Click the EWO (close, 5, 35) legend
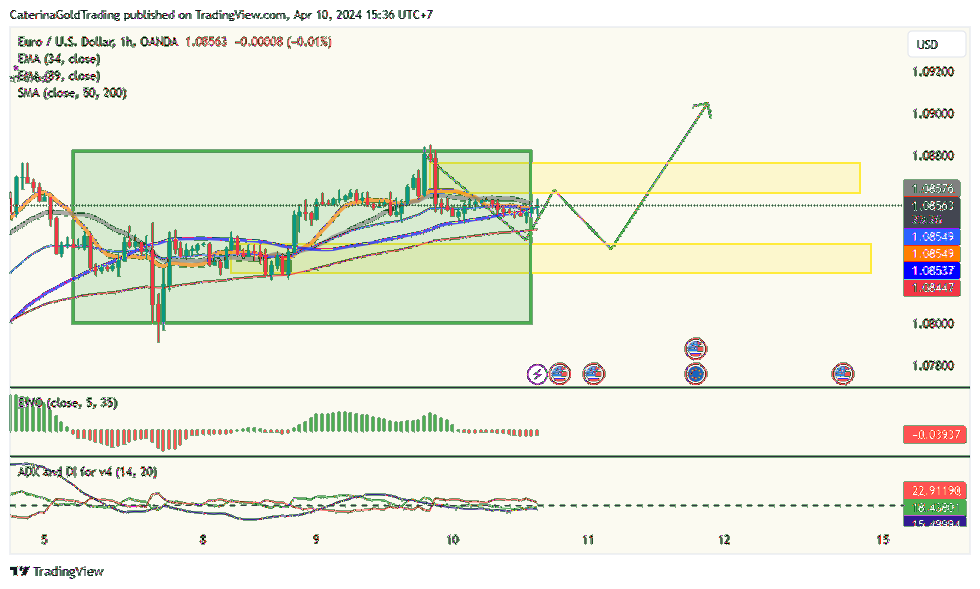980x589 pixels. pyautogui.click(x=68, y=403)
